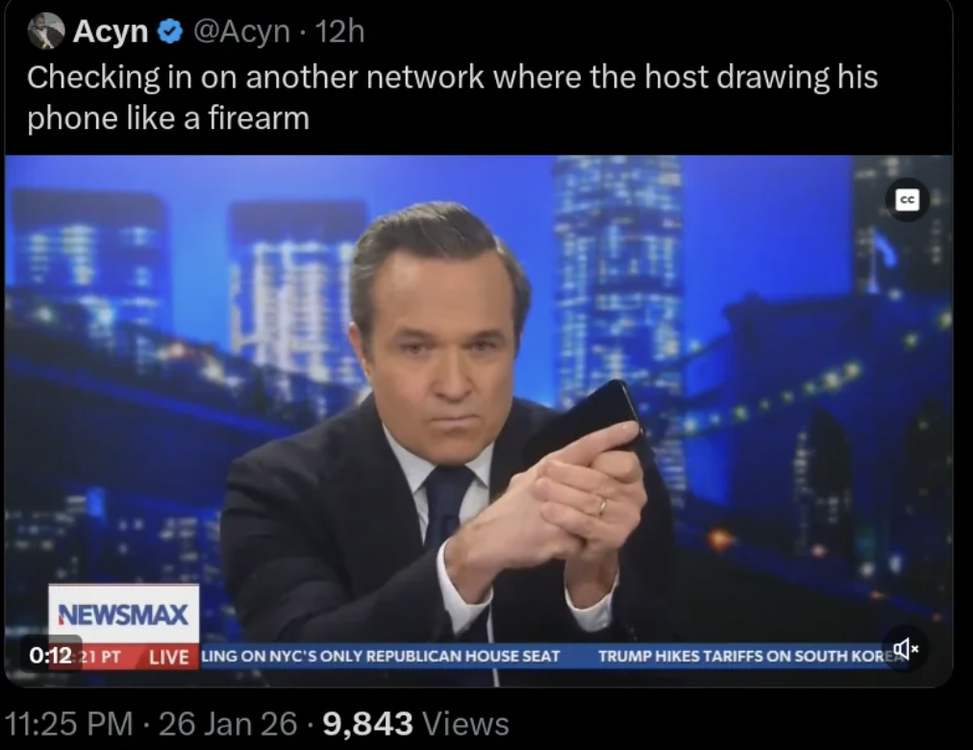
Task: Unmute the video speaker icon
Action: coord(906,649)
